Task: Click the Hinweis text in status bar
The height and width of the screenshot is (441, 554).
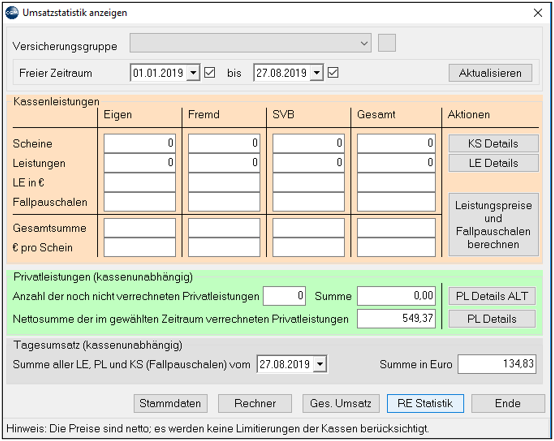Action: click(x=218, y=429)
